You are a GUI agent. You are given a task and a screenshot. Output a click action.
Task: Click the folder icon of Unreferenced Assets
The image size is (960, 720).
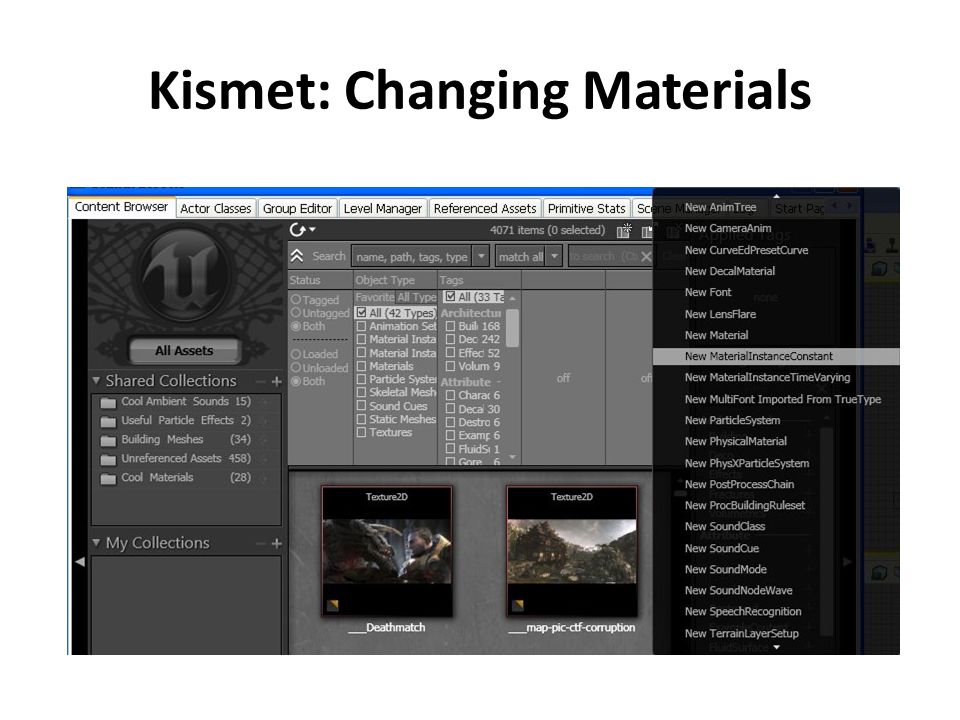click(x=108, y=459)
